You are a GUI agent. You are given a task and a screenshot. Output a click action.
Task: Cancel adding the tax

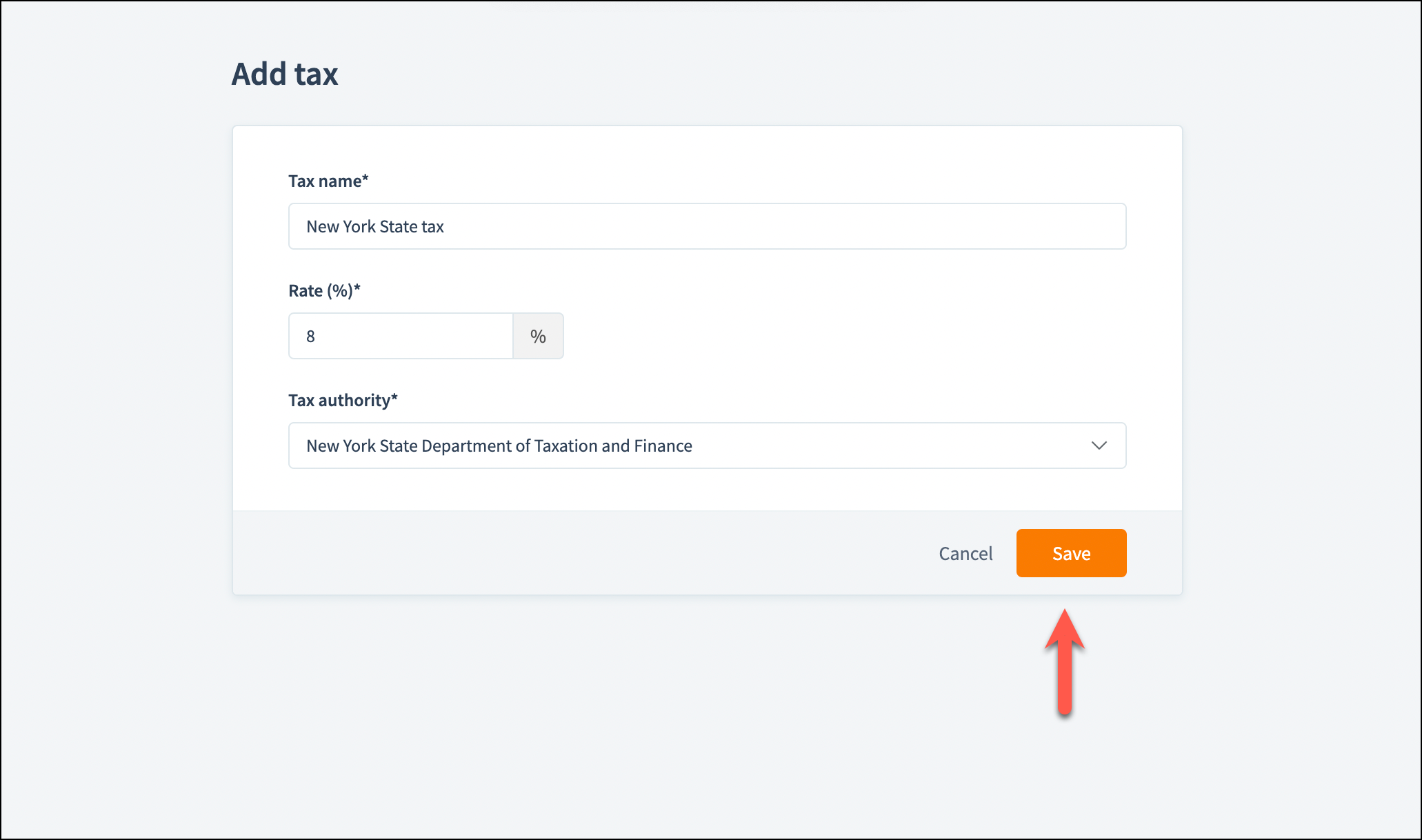965,553
